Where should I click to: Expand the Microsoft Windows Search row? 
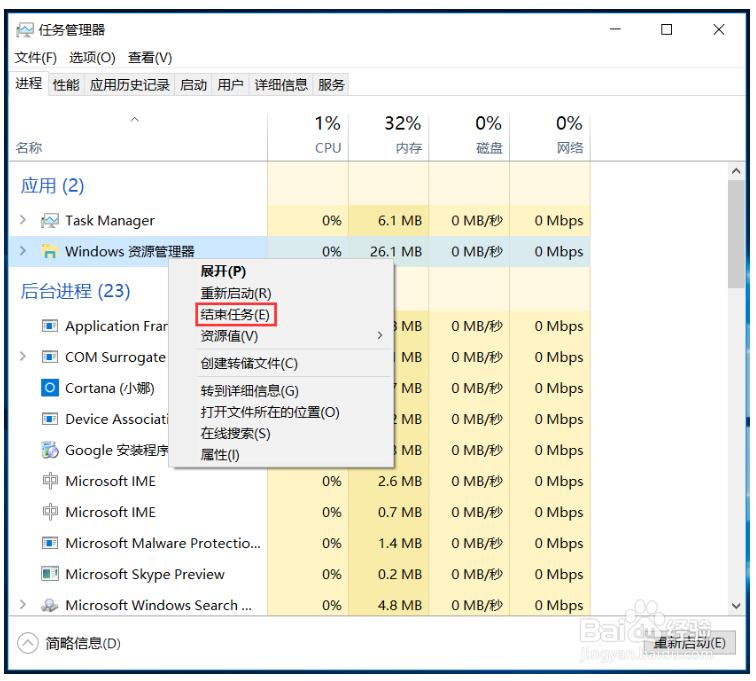[x=23, y=604]
